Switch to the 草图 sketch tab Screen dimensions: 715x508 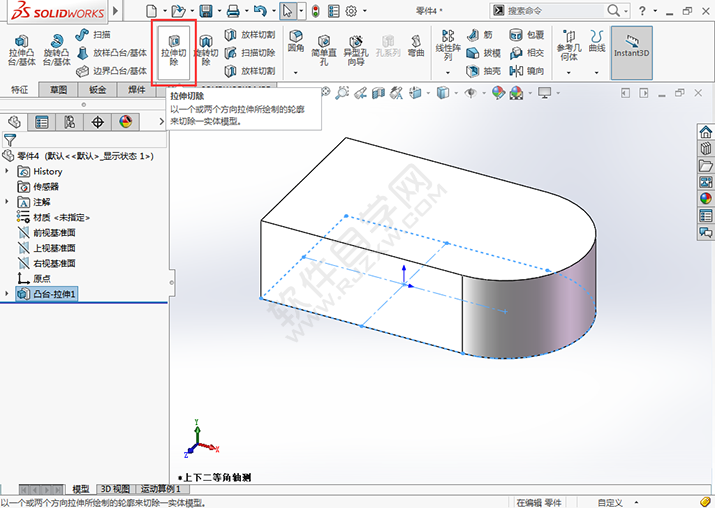click(x=58, y=90)
